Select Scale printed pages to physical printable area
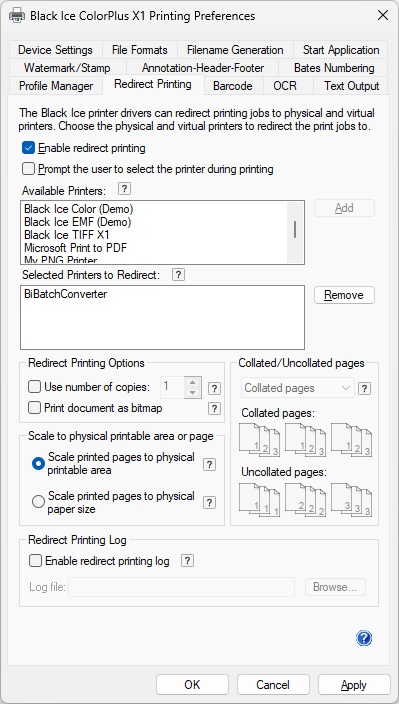This screenshot has height=704, width=399. [x=38, y=464]
